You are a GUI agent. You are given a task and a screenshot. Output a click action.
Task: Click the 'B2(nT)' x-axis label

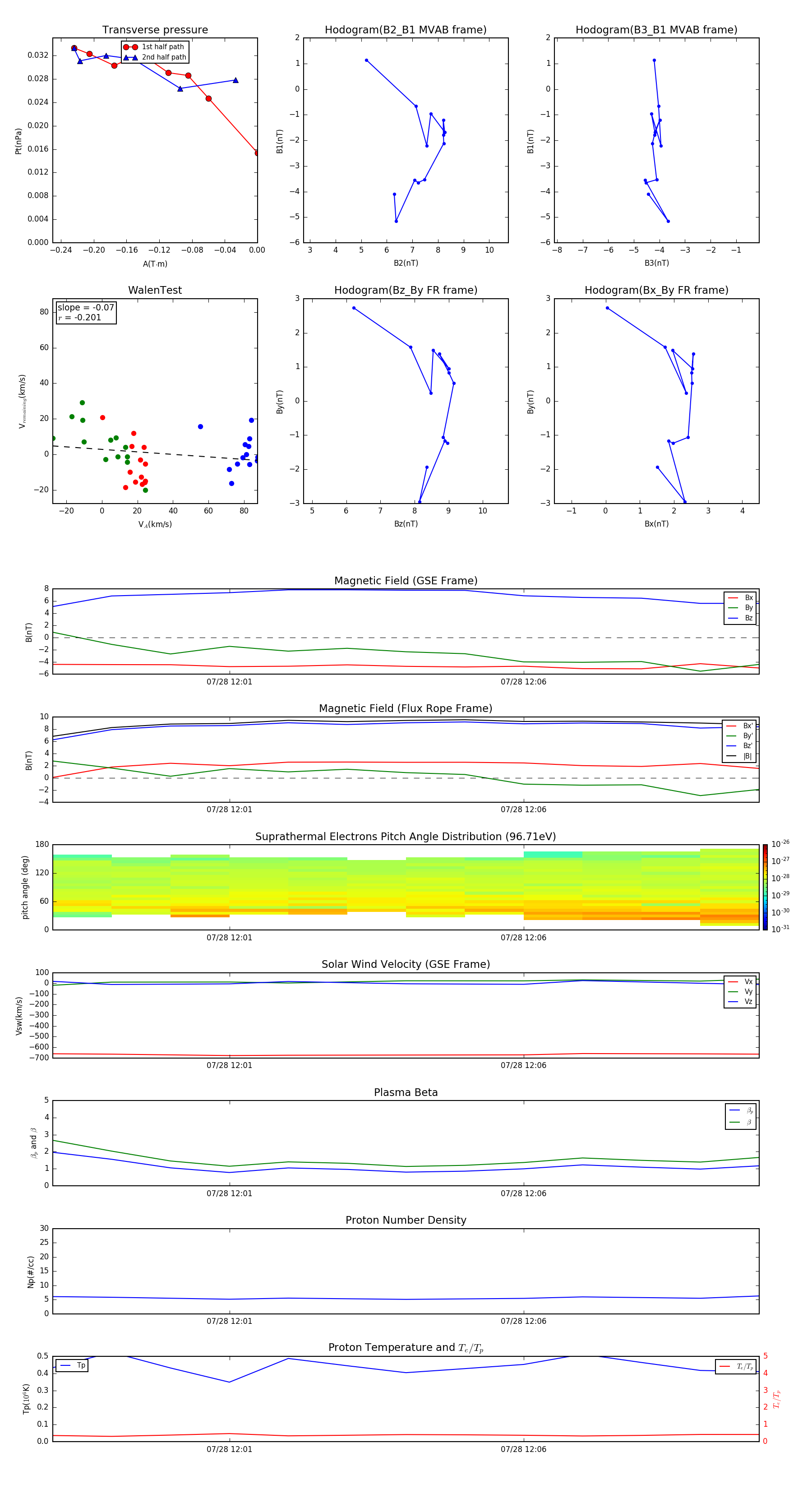pyautogui.click(x=406, y=263)
